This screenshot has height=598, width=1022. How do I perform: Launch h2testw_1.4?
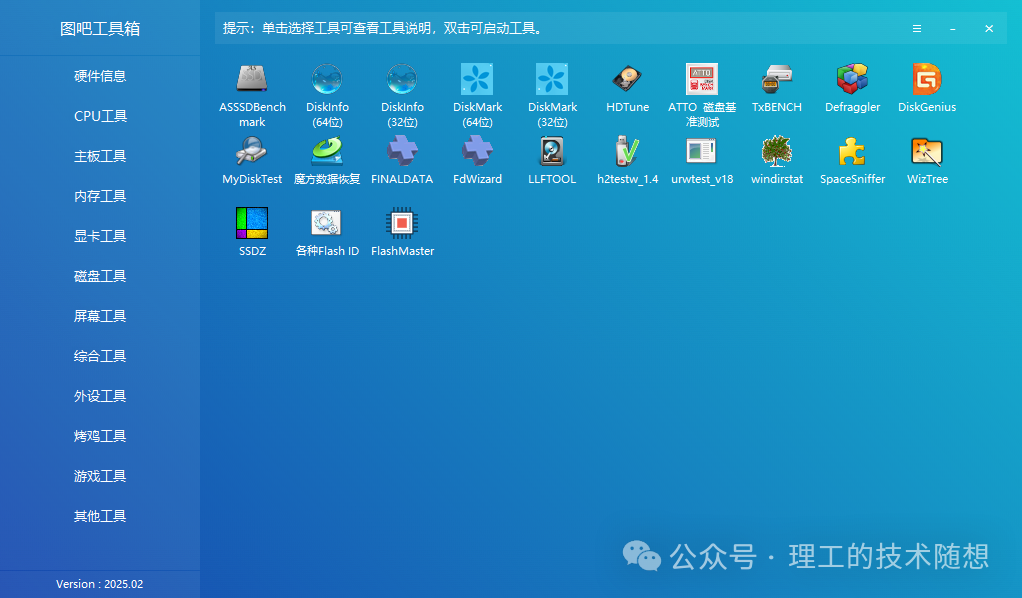tap(627, 162)
